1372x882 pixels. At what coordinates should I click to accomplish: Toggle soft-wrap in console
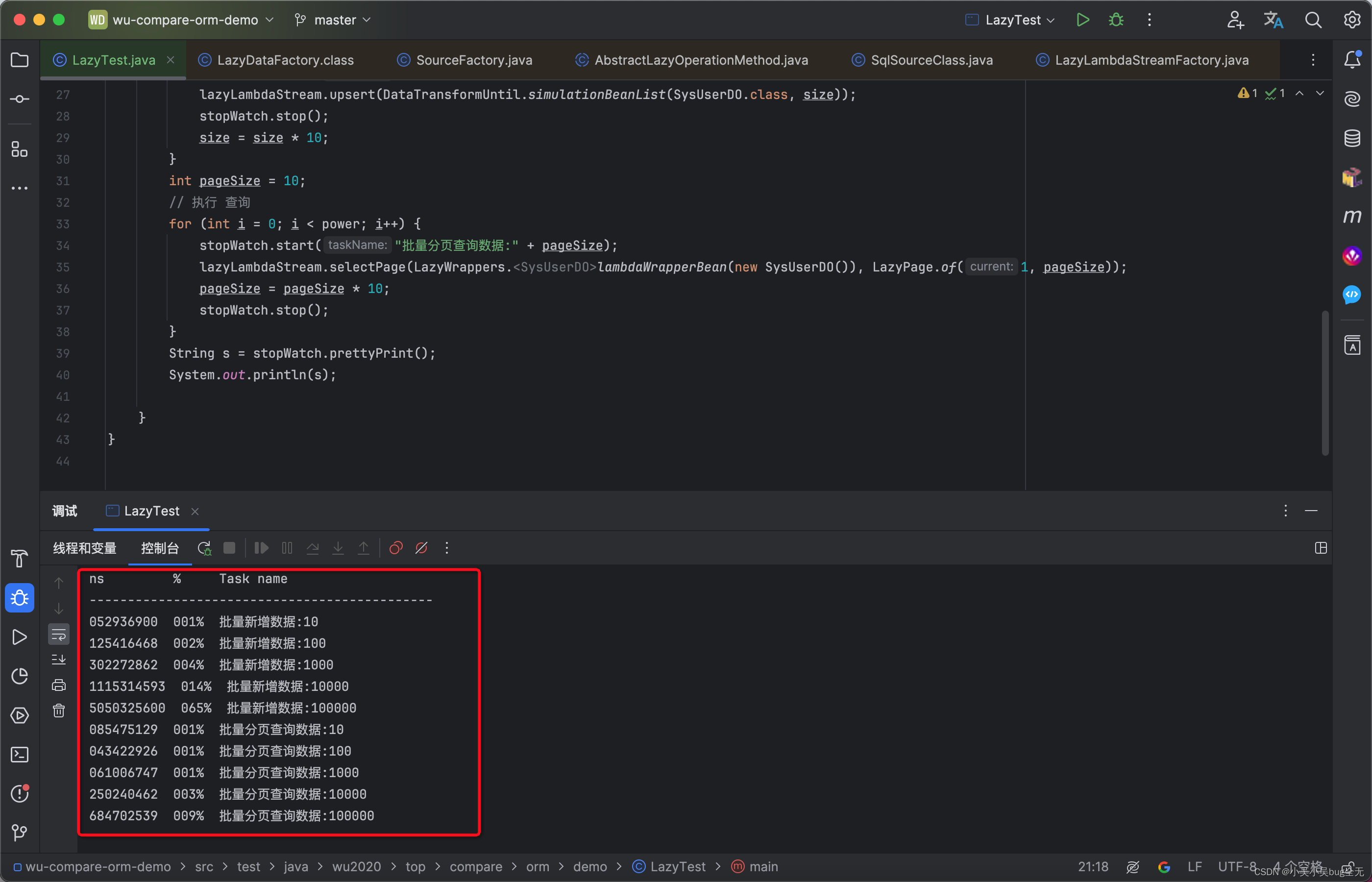pos(58,634)
